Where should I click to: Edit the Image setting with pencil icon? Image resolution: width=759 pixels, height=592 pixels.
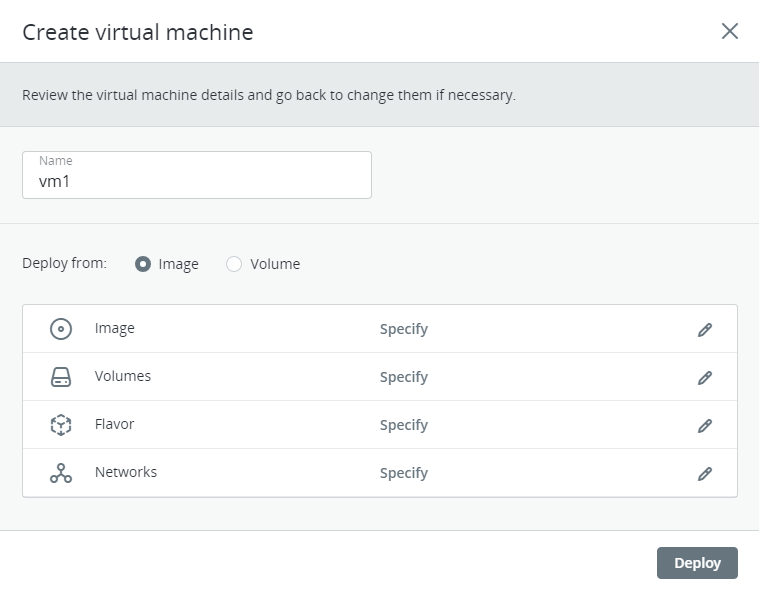tap(704, 329)
